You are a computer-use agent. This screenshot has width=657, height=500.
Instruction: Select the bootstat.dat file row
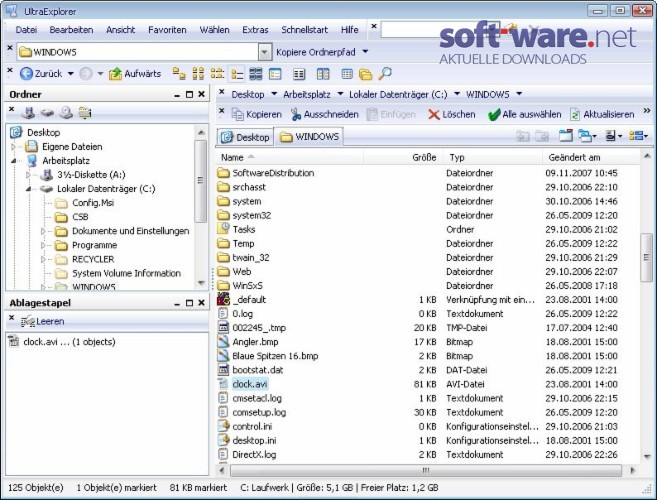point(427,370)
